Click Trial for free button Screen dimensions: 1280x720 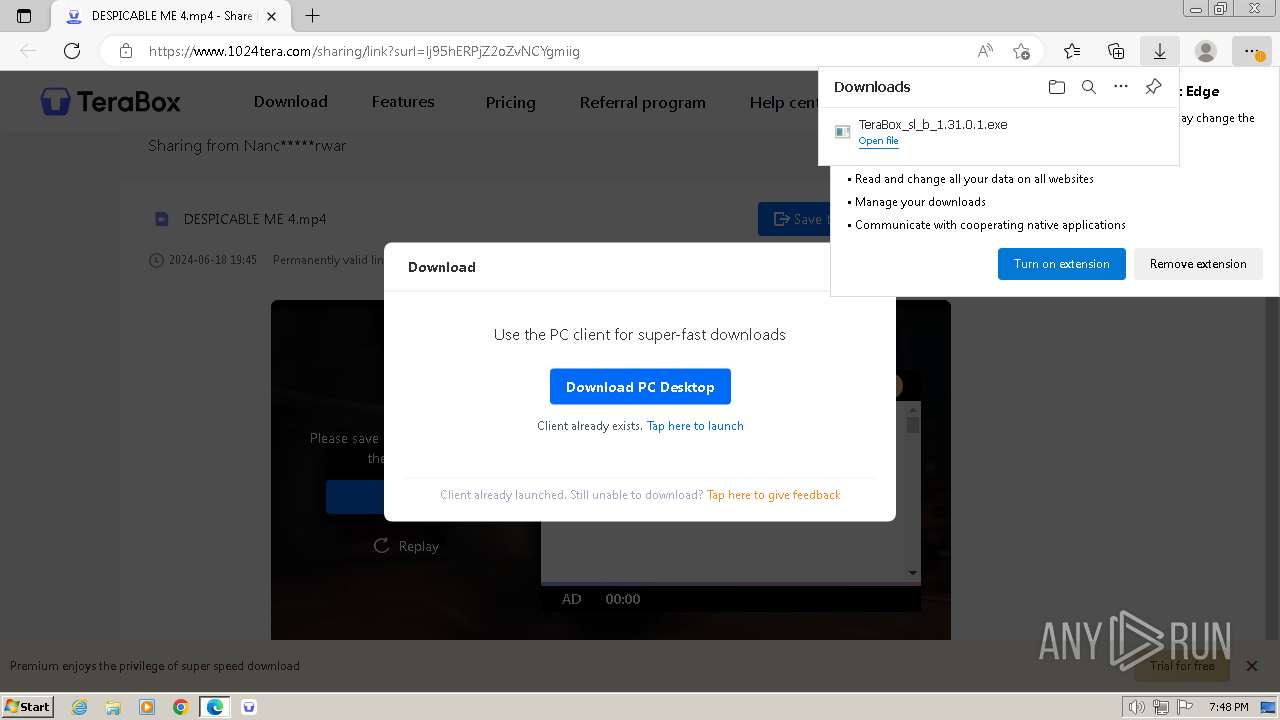coord(1182,666)
